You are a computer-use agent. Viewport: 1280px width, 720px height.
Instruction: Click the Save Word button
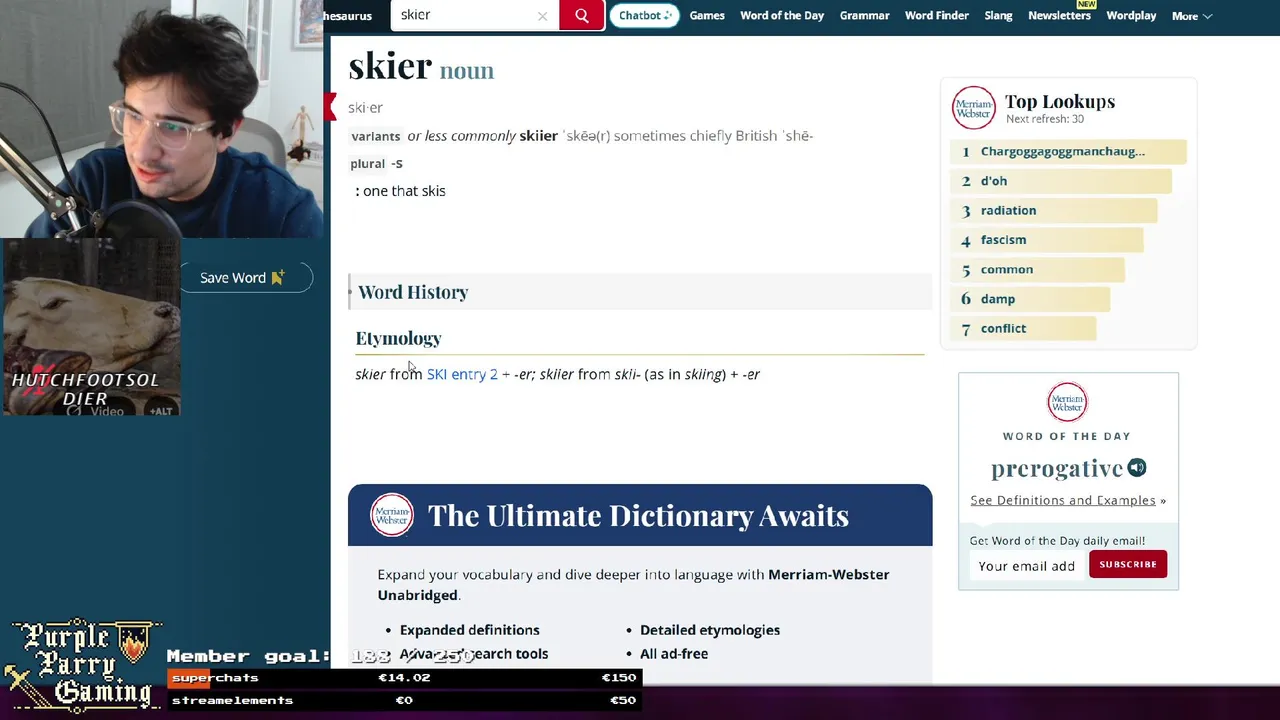[x=246, y=278]
